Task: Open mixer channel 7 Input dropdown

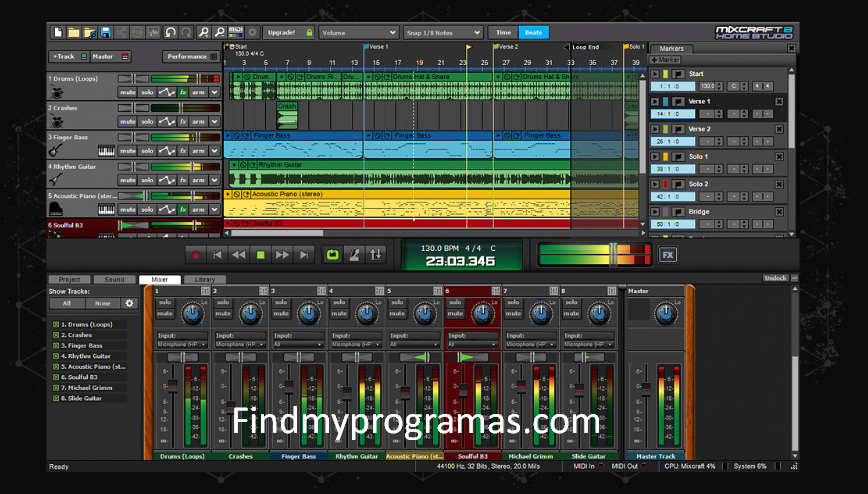Action: [530, 344]
